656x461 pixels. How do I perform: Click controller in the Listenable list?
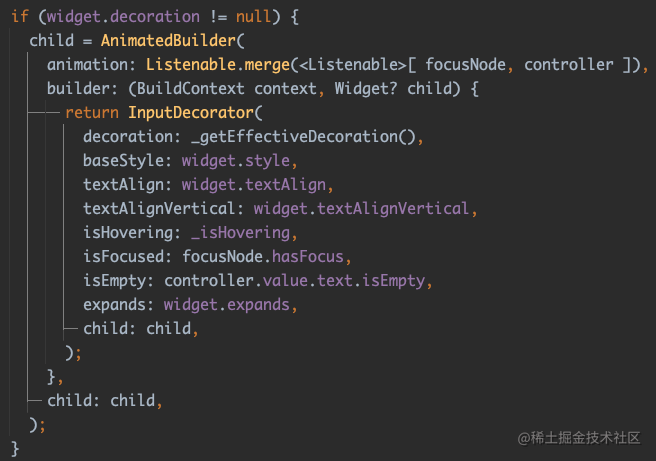point(569,65)
